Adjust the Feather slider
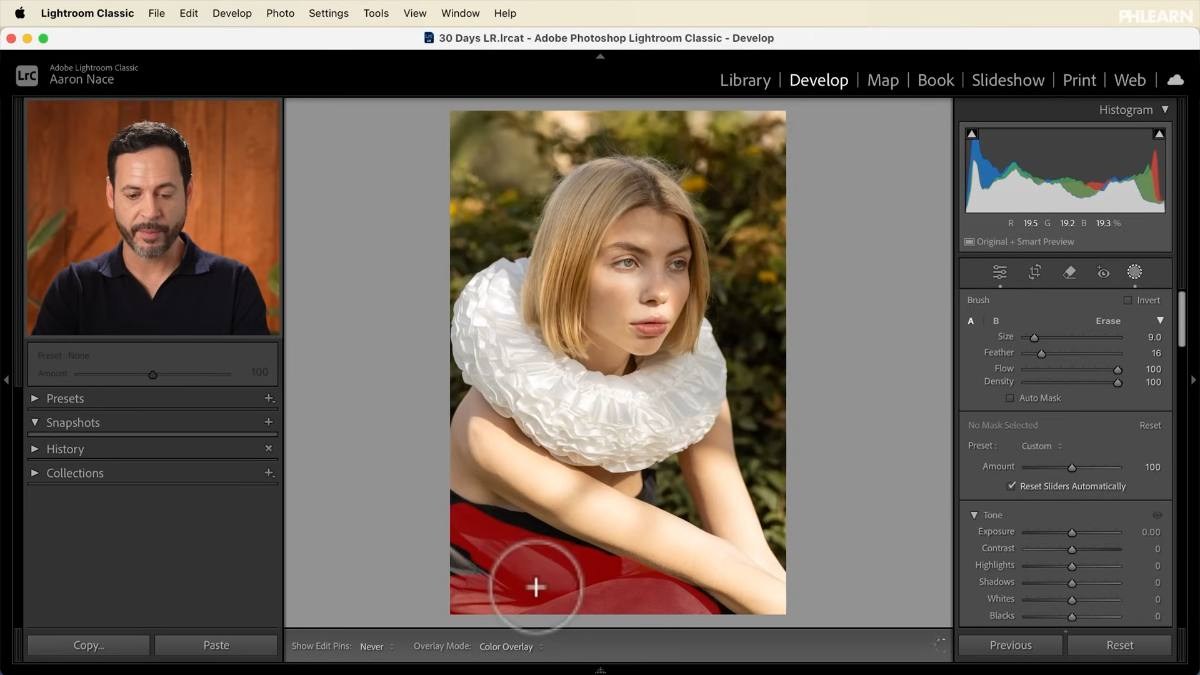 point(1071,353)
